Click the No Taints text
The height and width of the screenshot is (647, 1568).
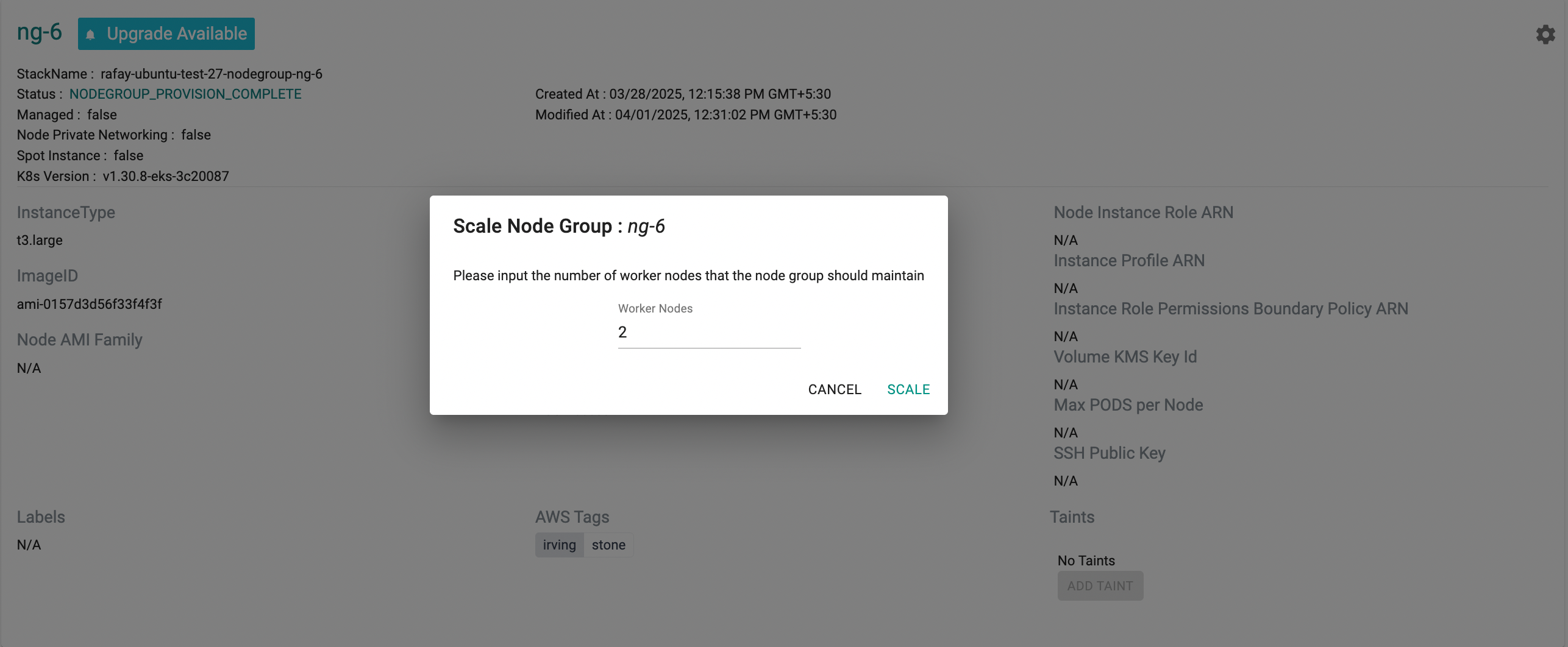[1086, 561]
